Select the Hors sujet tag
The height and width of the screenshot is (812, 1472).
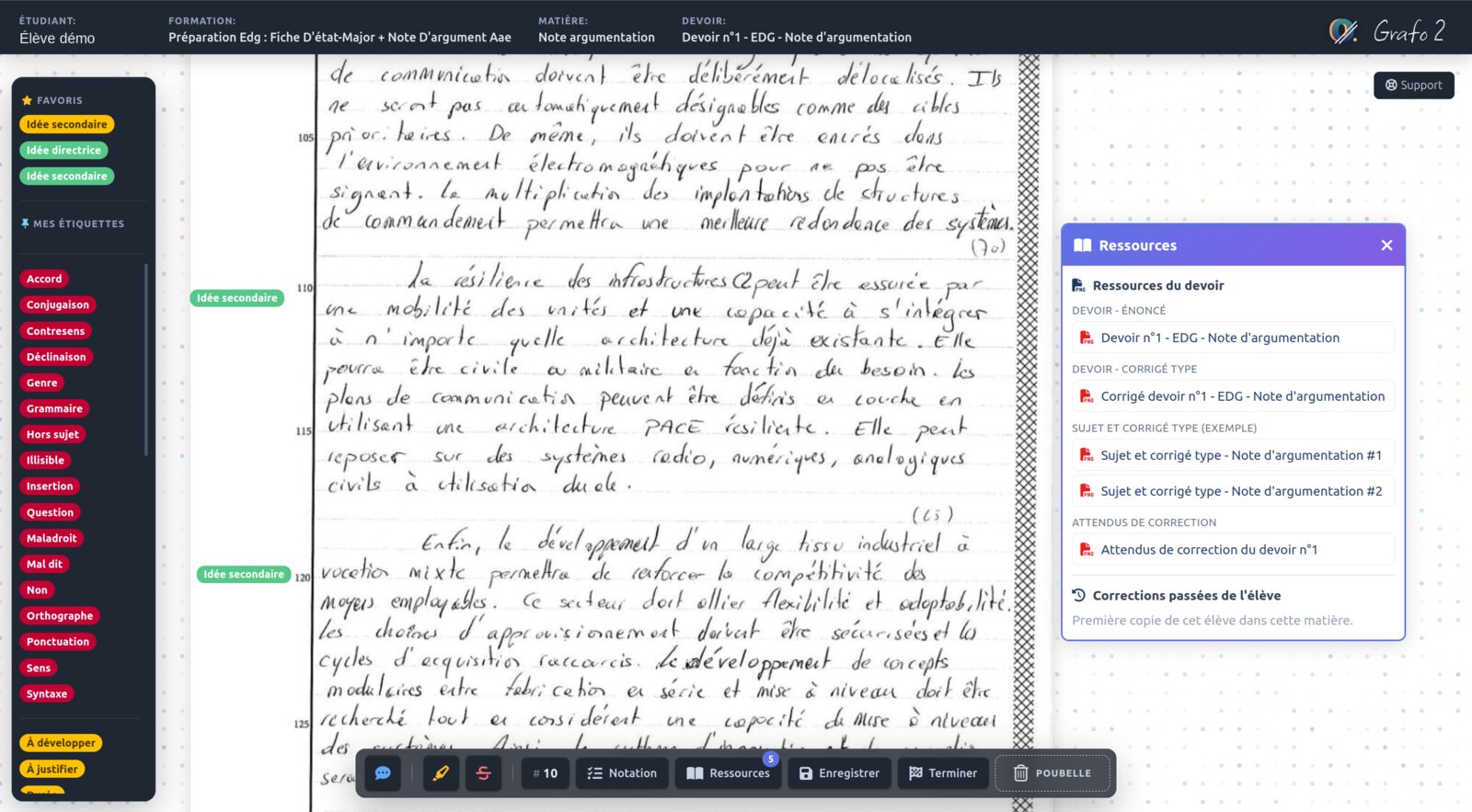52,434
